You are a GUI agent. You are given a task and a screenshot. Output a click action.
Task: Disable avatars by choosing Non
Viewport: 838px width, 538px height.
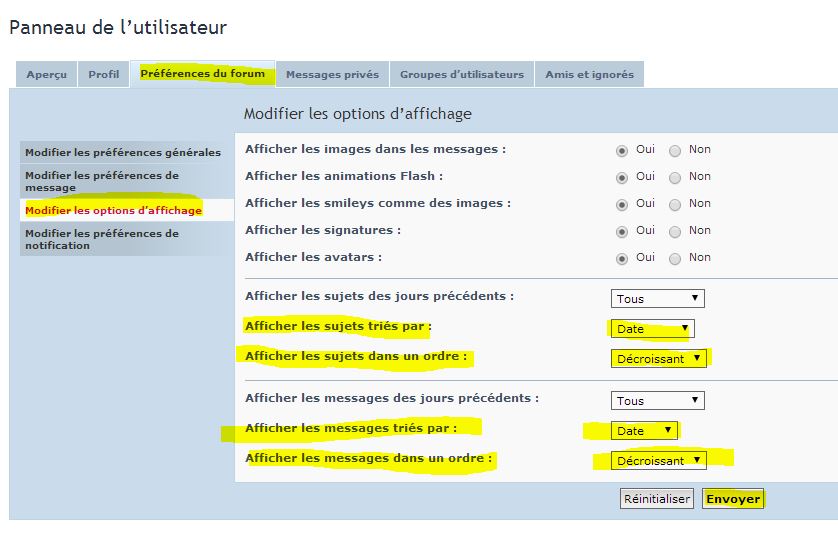click(x=675, y=258)
